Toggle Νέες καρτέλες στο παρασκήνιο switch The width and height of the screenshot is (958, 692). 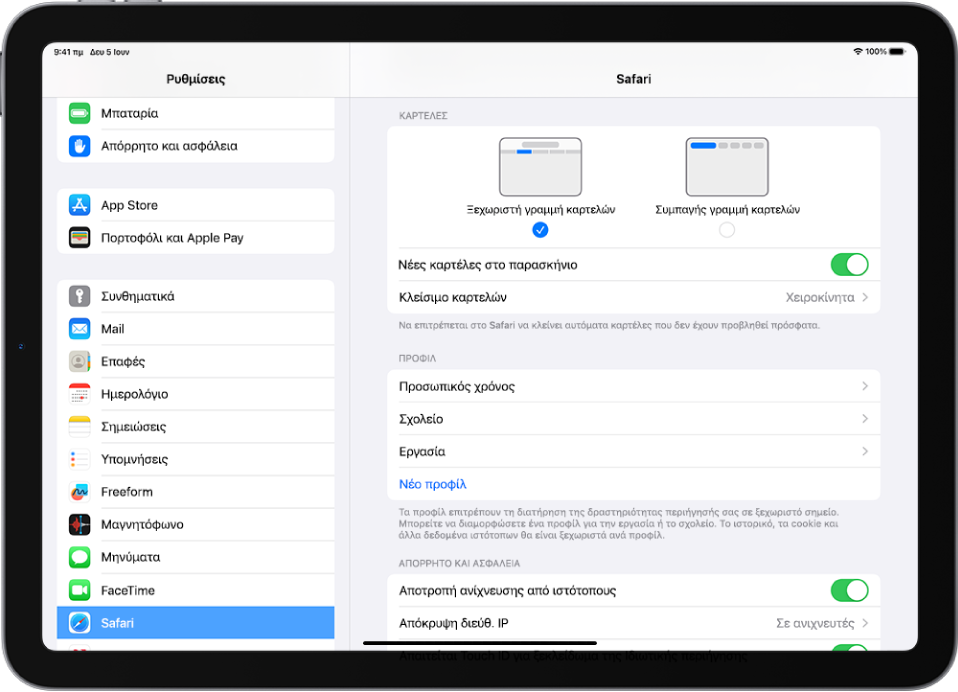[x=849, y=264]
